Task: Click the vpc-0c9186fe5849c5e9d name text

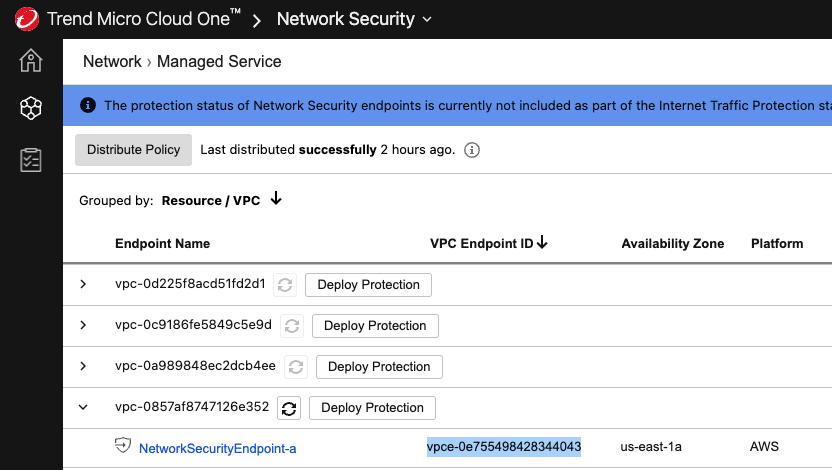Action: (193, 325)
